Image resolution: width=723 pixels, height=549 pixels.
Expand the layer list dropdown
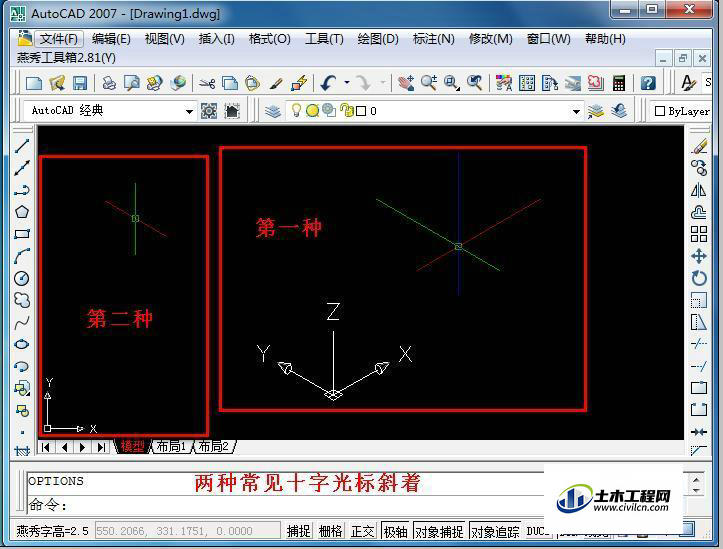[576, 112]
